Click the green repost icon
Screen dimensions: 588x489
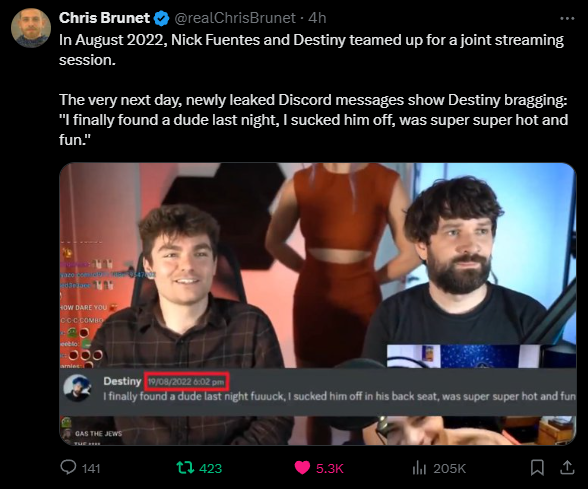[185, 468]
